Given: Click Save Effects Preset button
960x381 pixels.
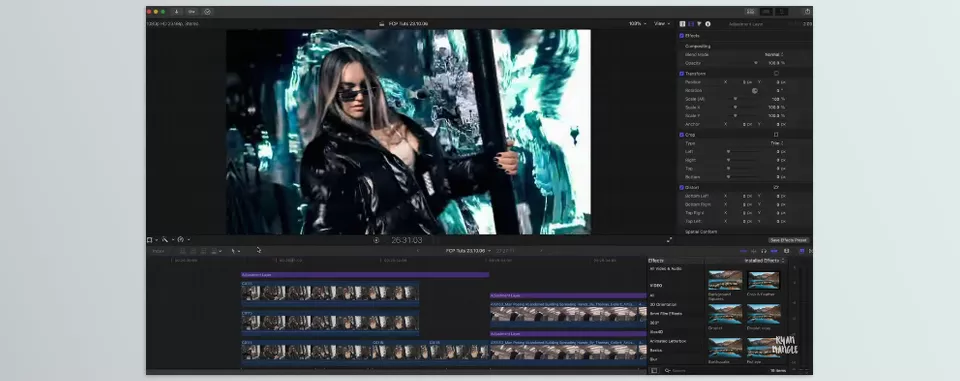Looking at the screenshot, I should pos(789,240).
